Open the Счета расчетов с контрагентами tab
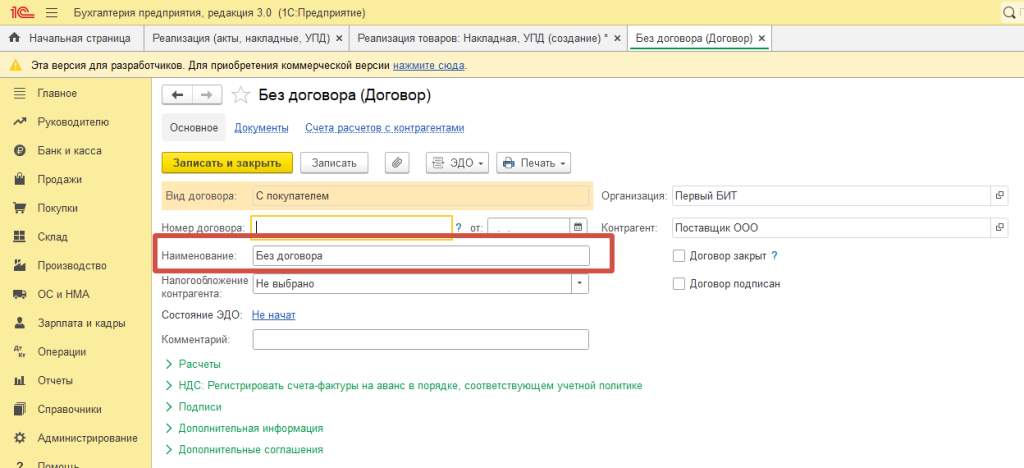1024x468 pixels. pyautogui.click(x=384, y=128)
